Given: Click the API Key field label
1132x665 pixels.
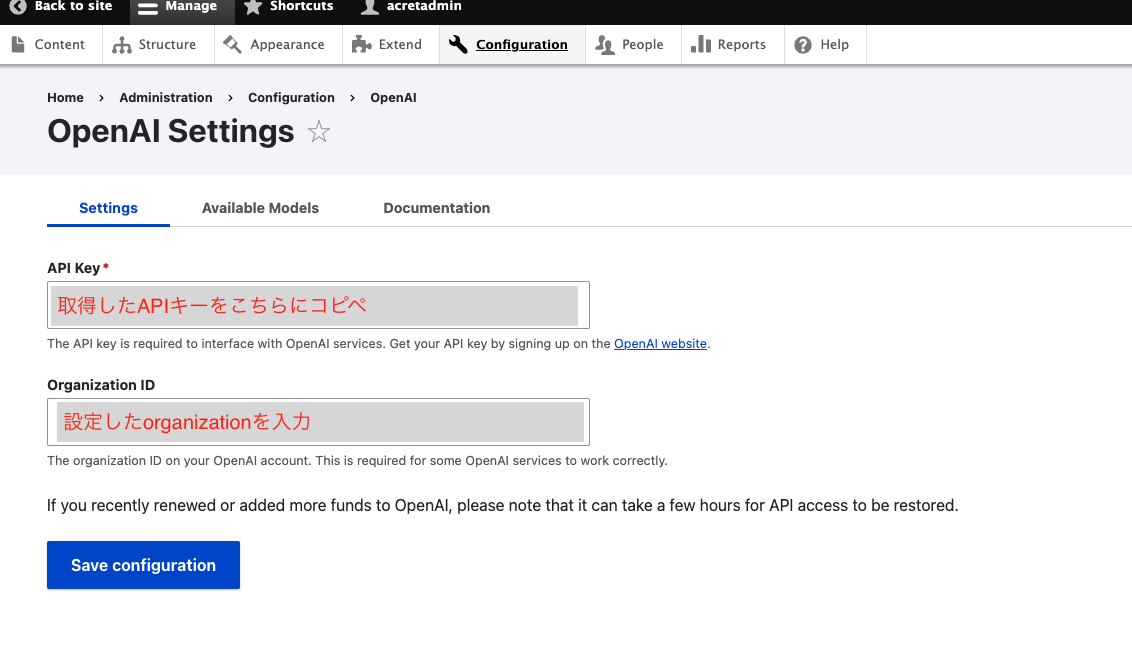Looking at the screenshot, I should coord(74,268).
